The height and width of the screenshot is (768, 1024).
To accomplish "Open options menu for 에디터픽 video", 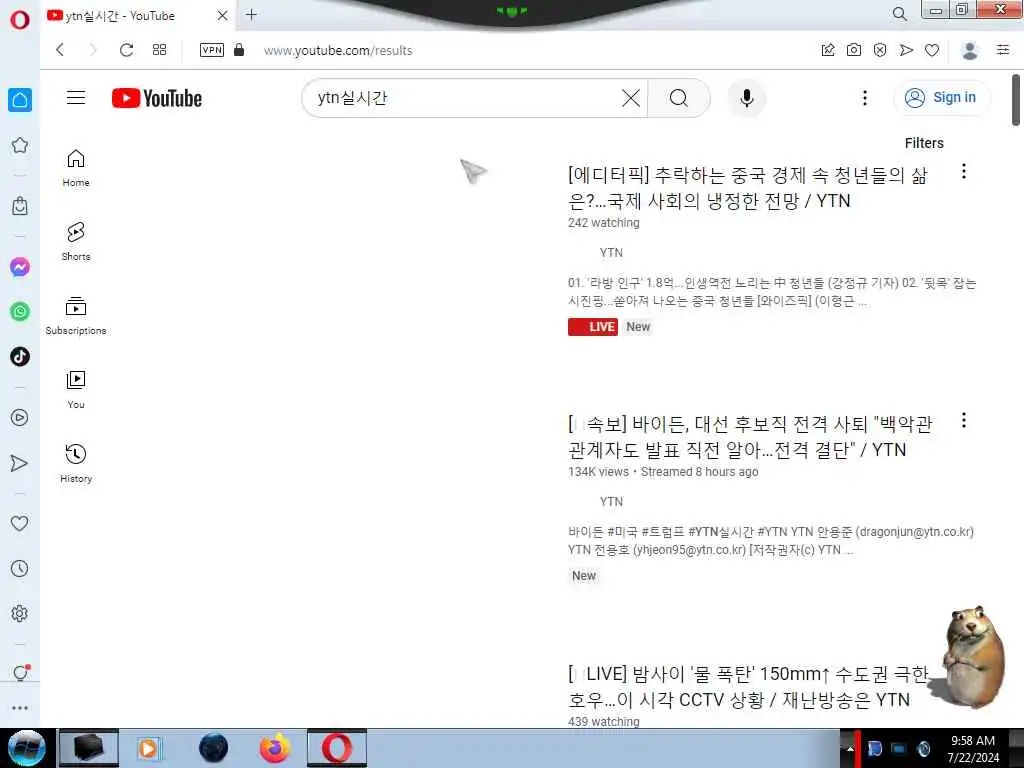I will (963, 171).
